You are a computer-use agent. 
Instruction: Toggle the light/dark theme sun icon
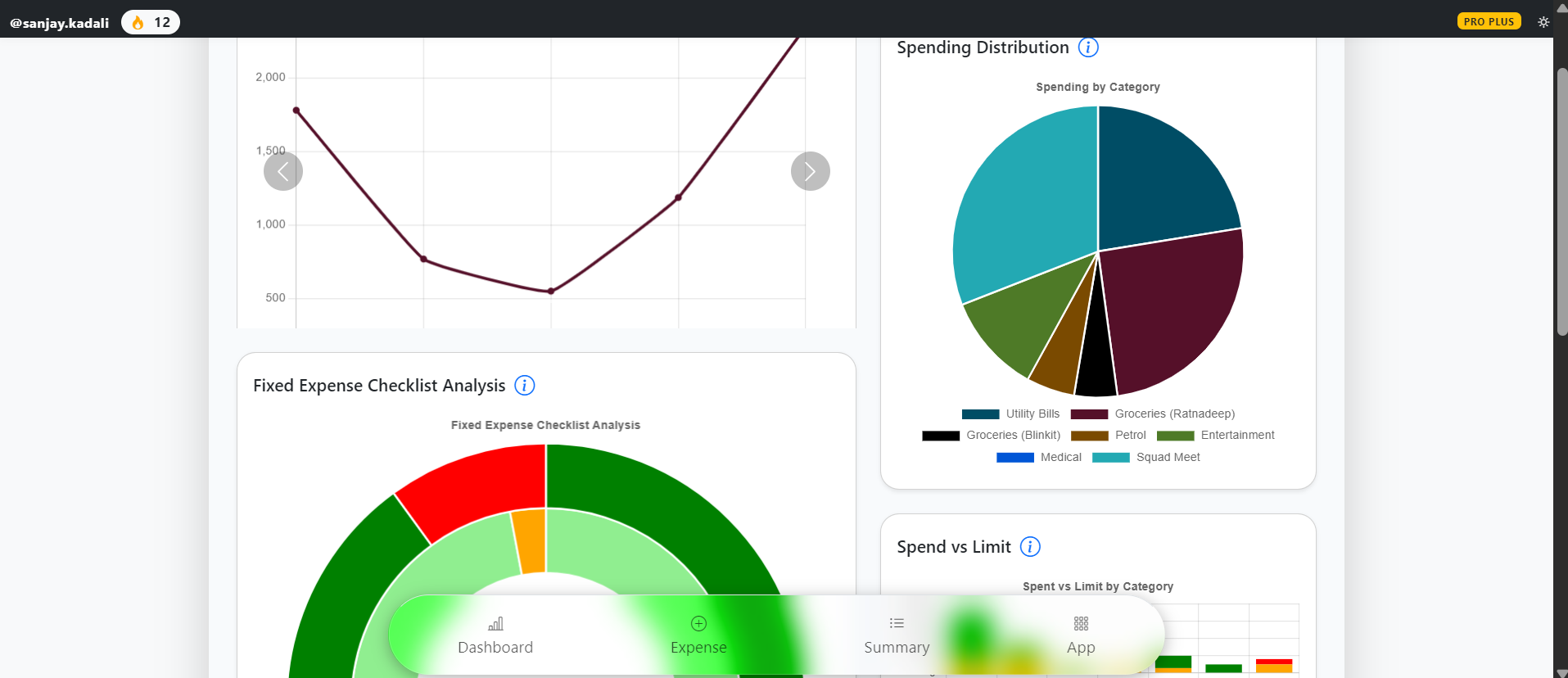(1543, 22)
